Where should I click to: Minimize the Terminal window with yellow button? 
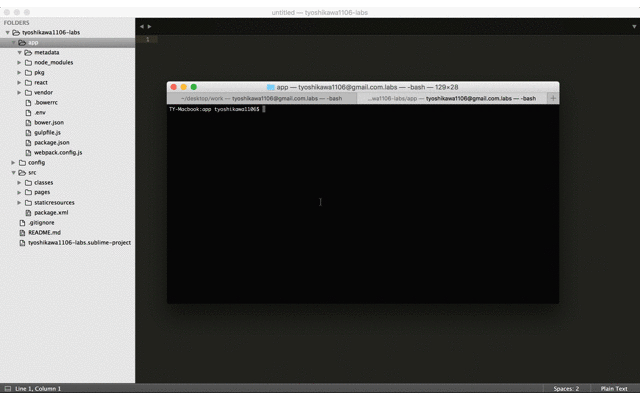click(183, 87)
